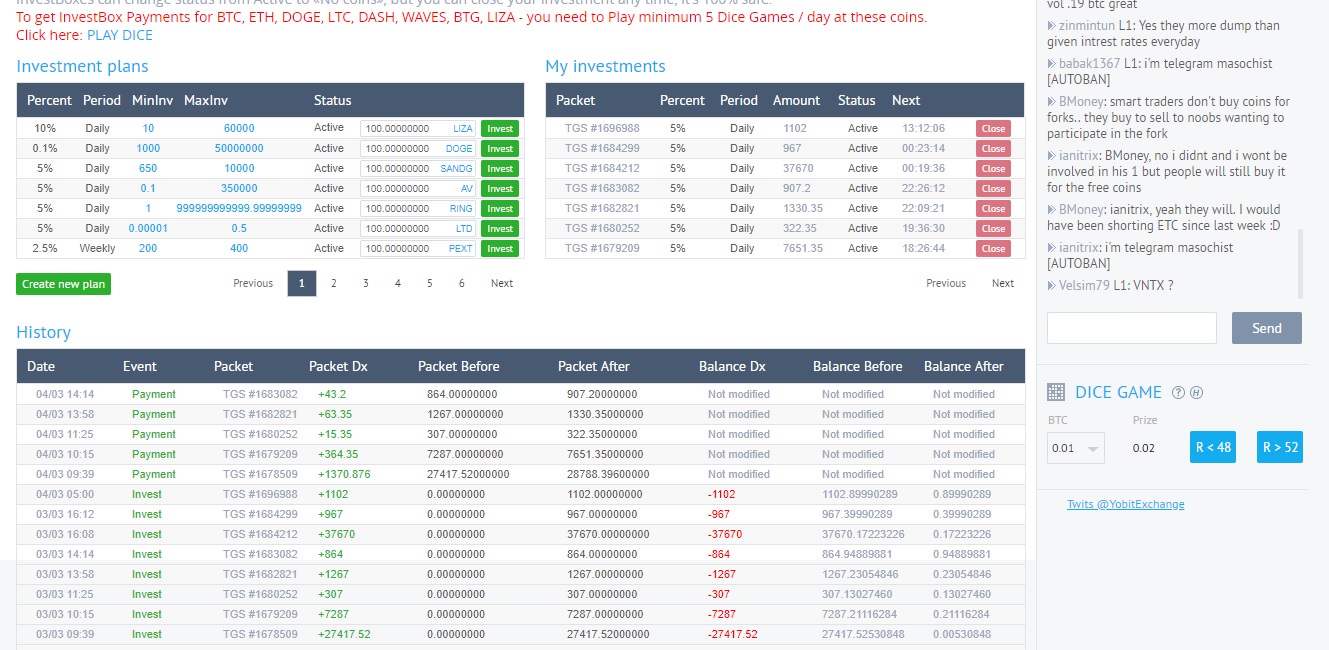Screen dimensions: 1329x650
Task: Go to investment plans page 6
Action: pyautogui.click(x=462, y=283)
